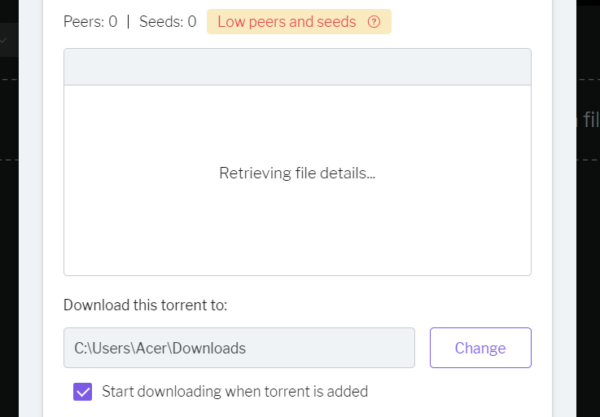
Task: Click the Low peers and seeds warning badge
Action: (299, 22)
